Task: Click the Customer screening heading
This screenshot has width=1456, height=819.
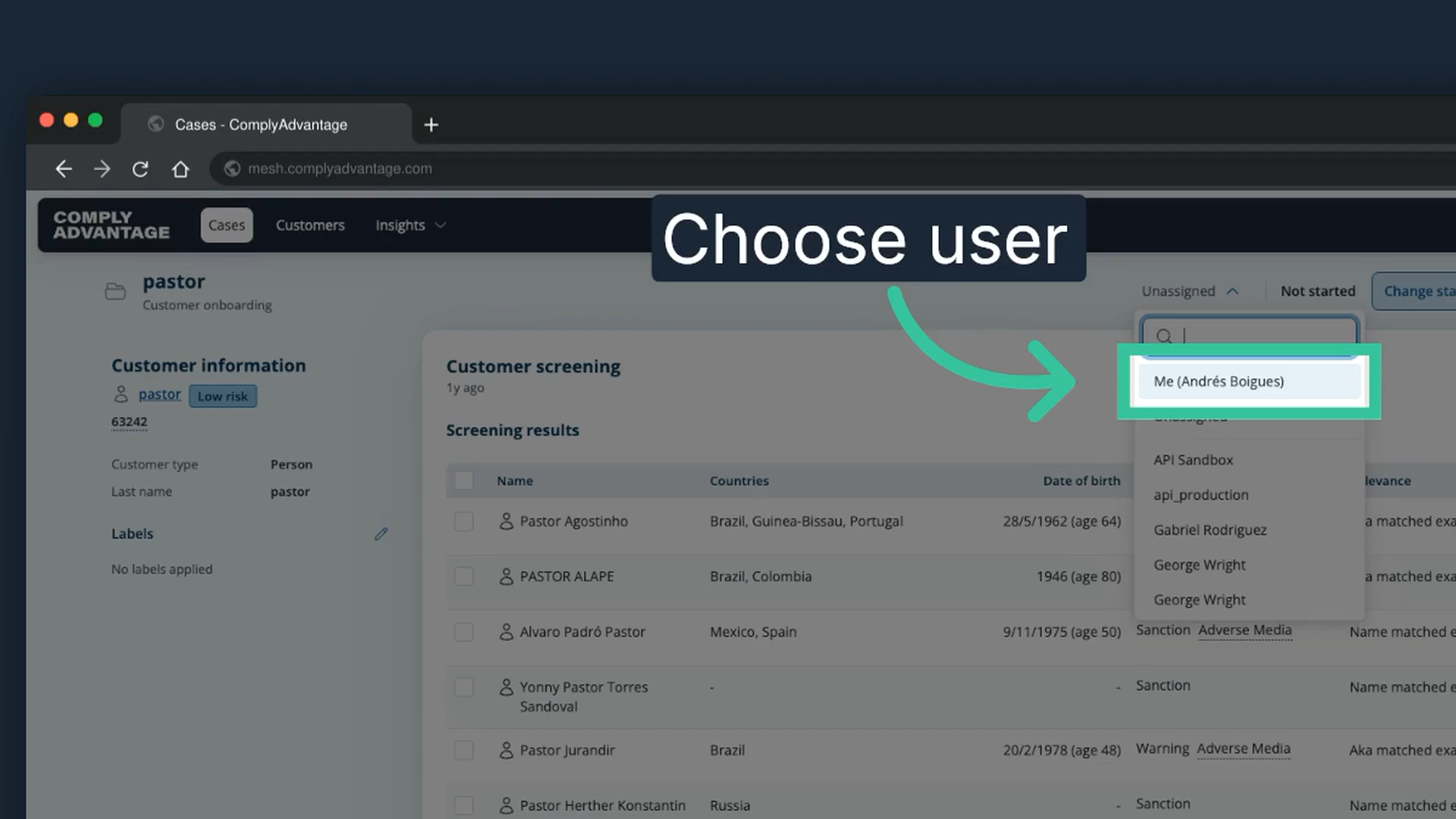Action: (x=533, y=367)
